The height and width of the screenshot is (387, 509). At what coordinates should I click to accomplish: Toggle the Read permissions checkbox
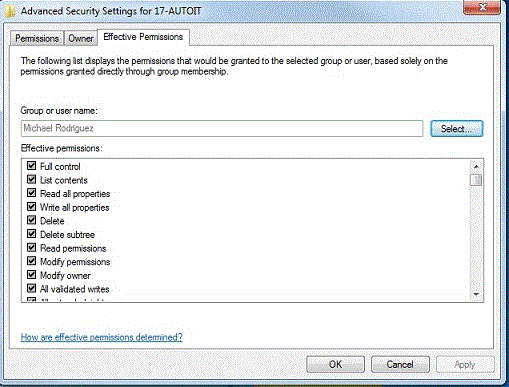click(x=31, y=247)
